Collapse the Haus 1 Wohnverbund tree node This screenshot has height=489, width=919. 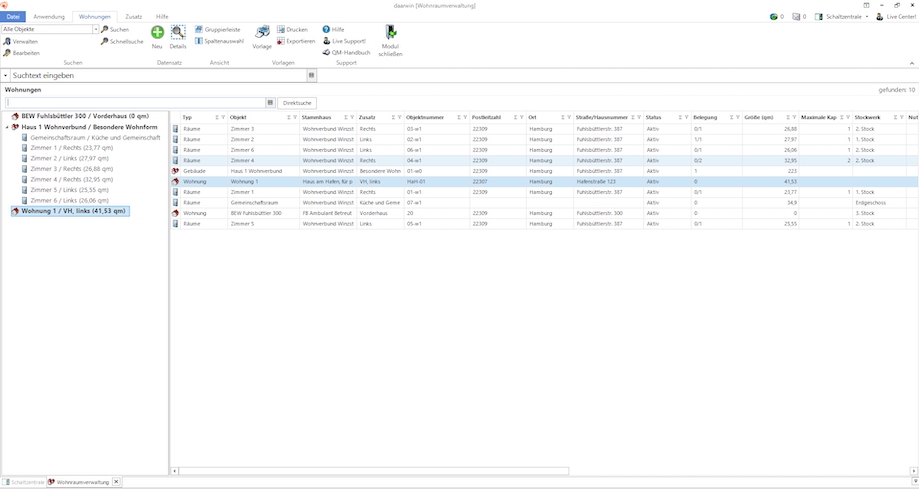[x=7, y=127]
